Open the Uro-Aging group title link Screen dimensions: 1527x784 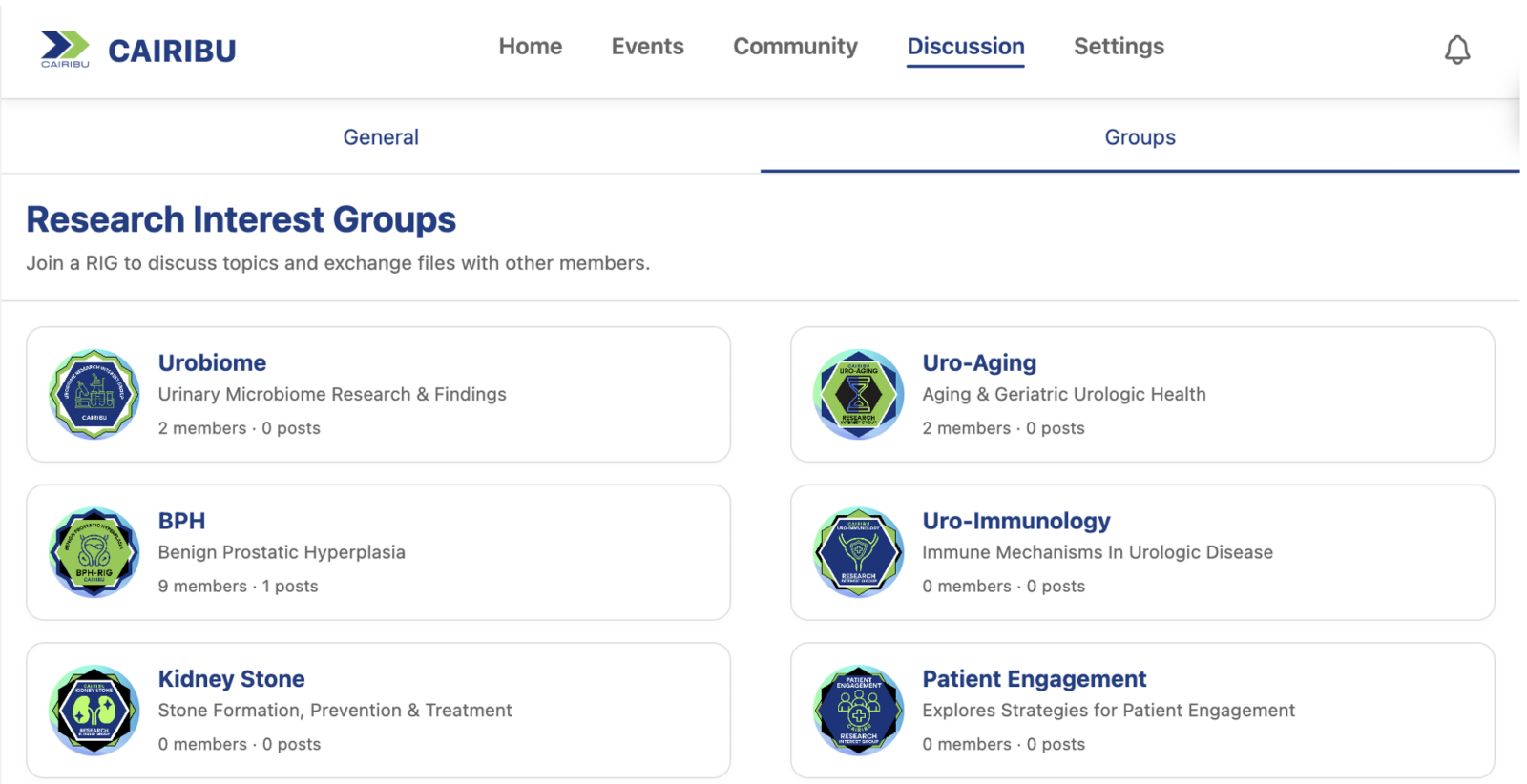pos(979,363)
